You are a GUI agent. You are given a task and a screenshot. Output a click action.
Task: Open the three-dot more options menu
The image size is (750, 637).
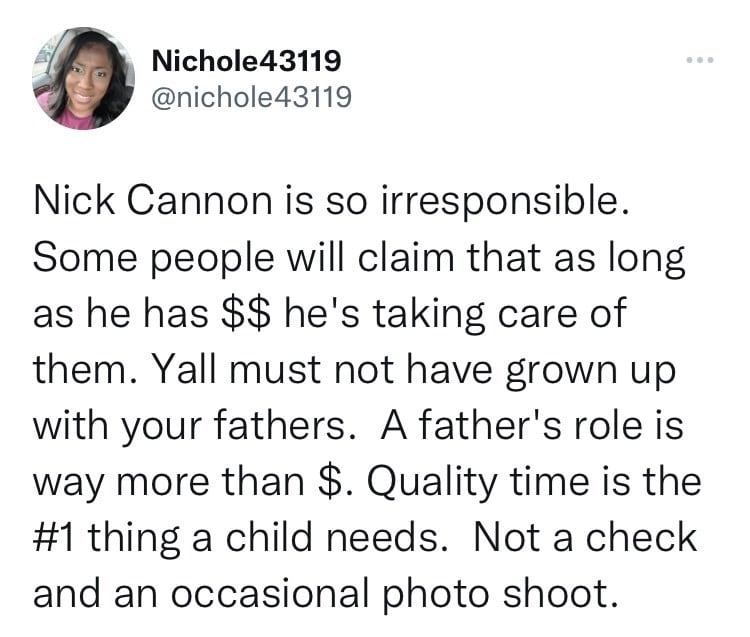click(x=700, y=60)
